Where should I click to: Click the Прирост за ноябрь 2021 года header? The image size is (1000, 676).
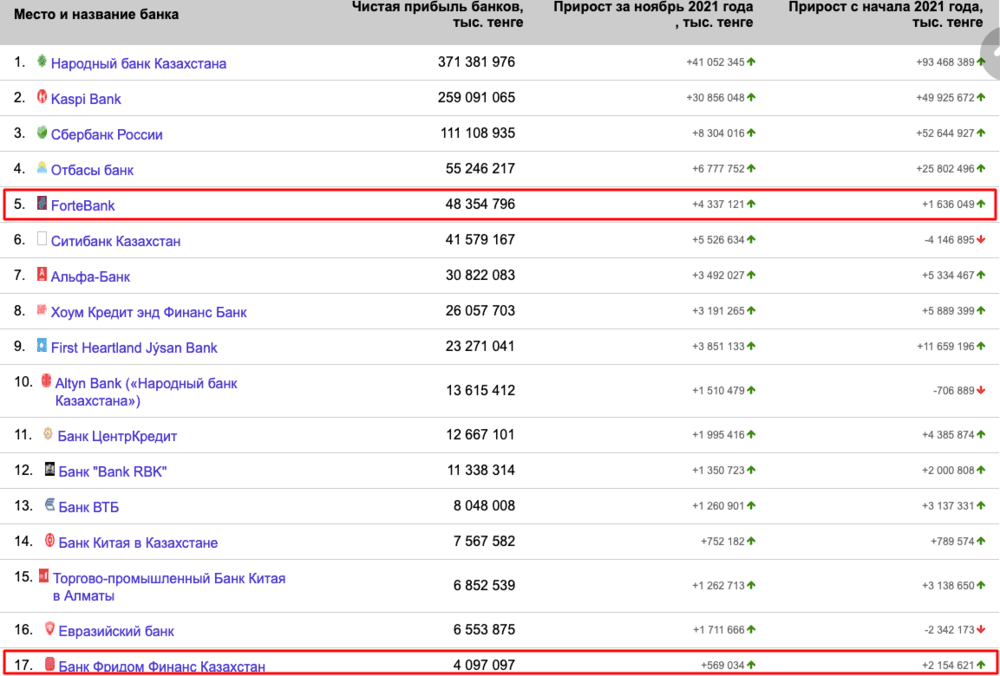point(653,15)
